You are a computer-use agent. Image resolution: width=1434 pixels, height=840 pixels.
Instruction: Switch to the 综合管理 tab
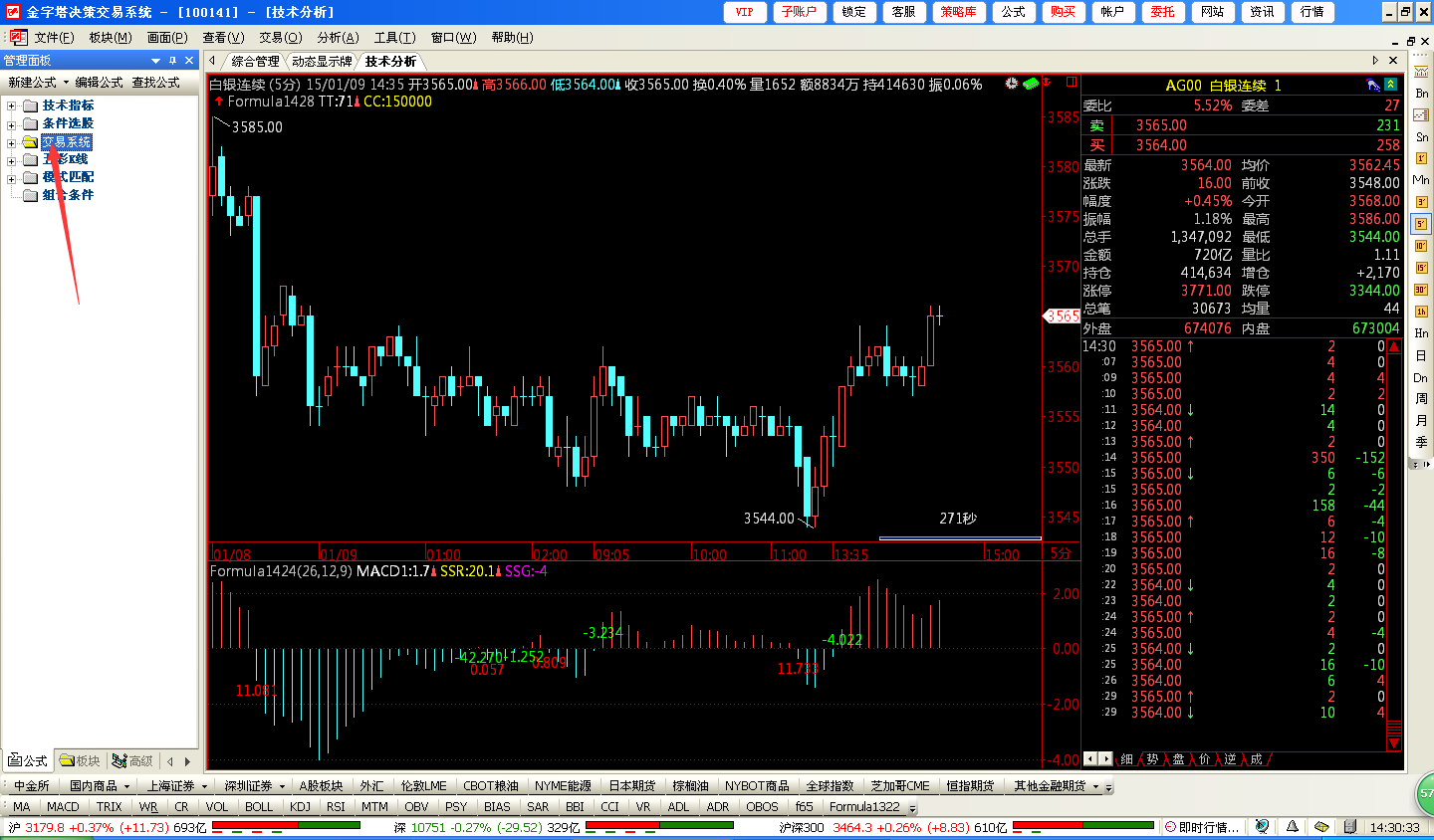255,62
